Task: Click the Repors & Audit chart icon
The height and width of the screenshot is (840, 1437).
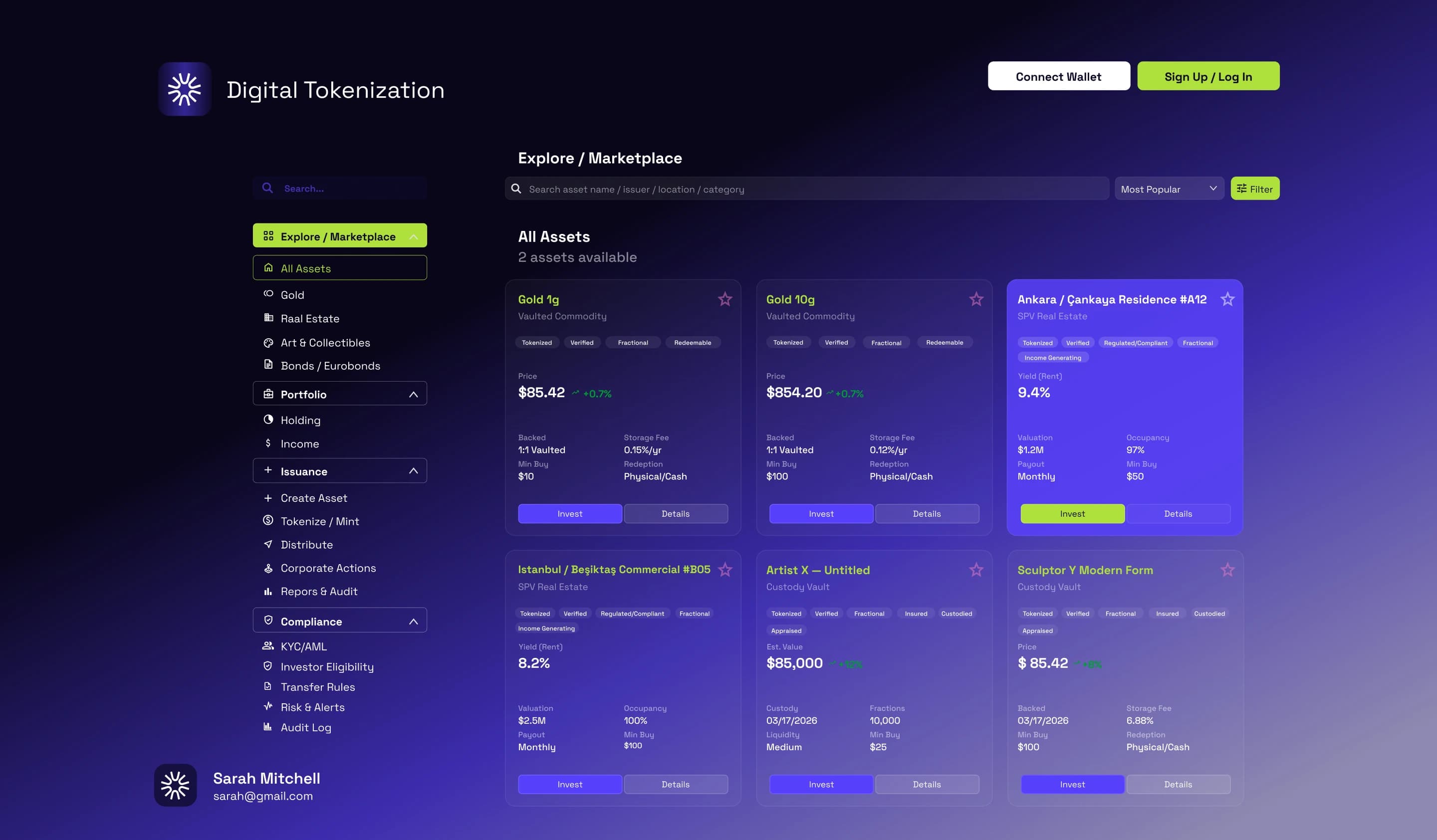Action: pyautogui.click(x=268, y=592)
